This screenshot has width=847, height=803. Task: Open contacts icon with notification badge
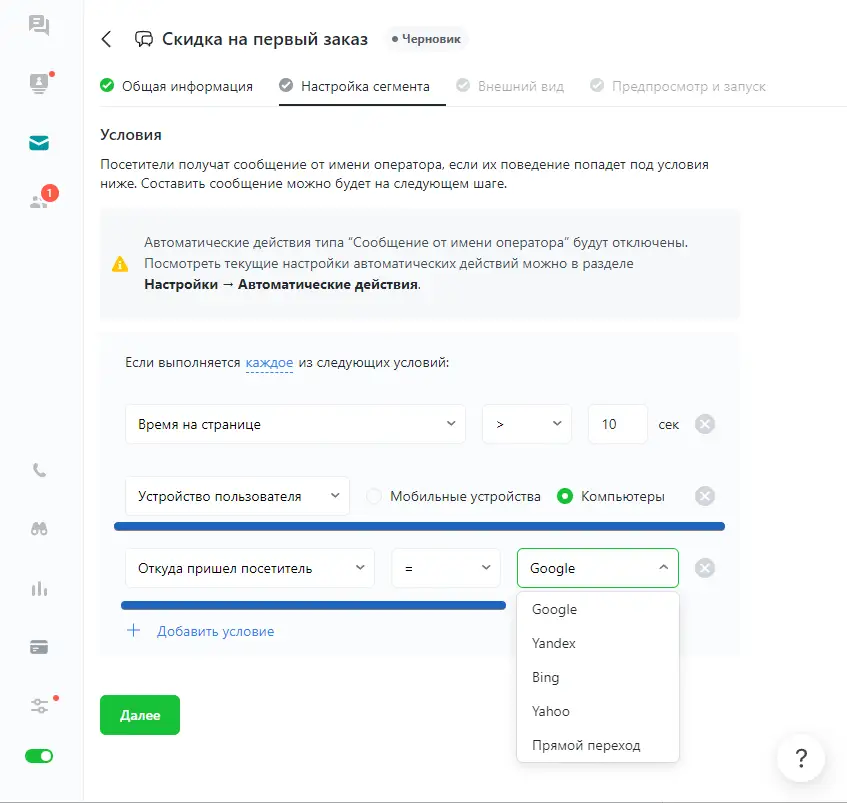[x=39, y=200]
